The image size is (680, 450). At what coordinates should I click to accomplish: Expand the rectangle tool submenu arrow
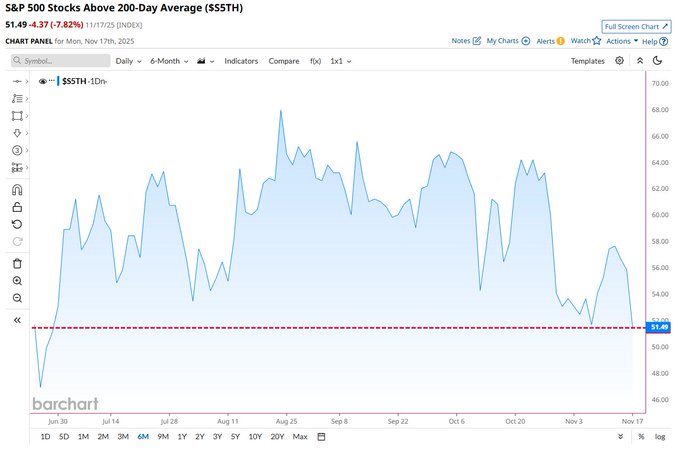27,116
